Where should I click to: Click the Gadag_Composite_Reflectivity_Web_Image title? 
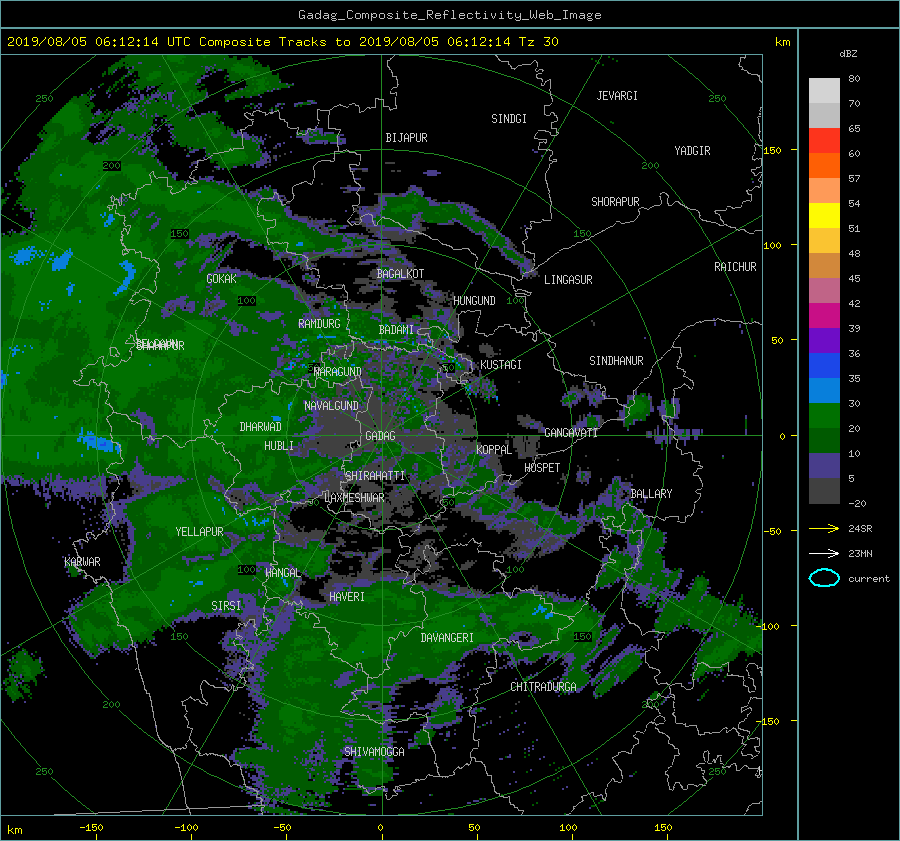(x=449, y=15)
